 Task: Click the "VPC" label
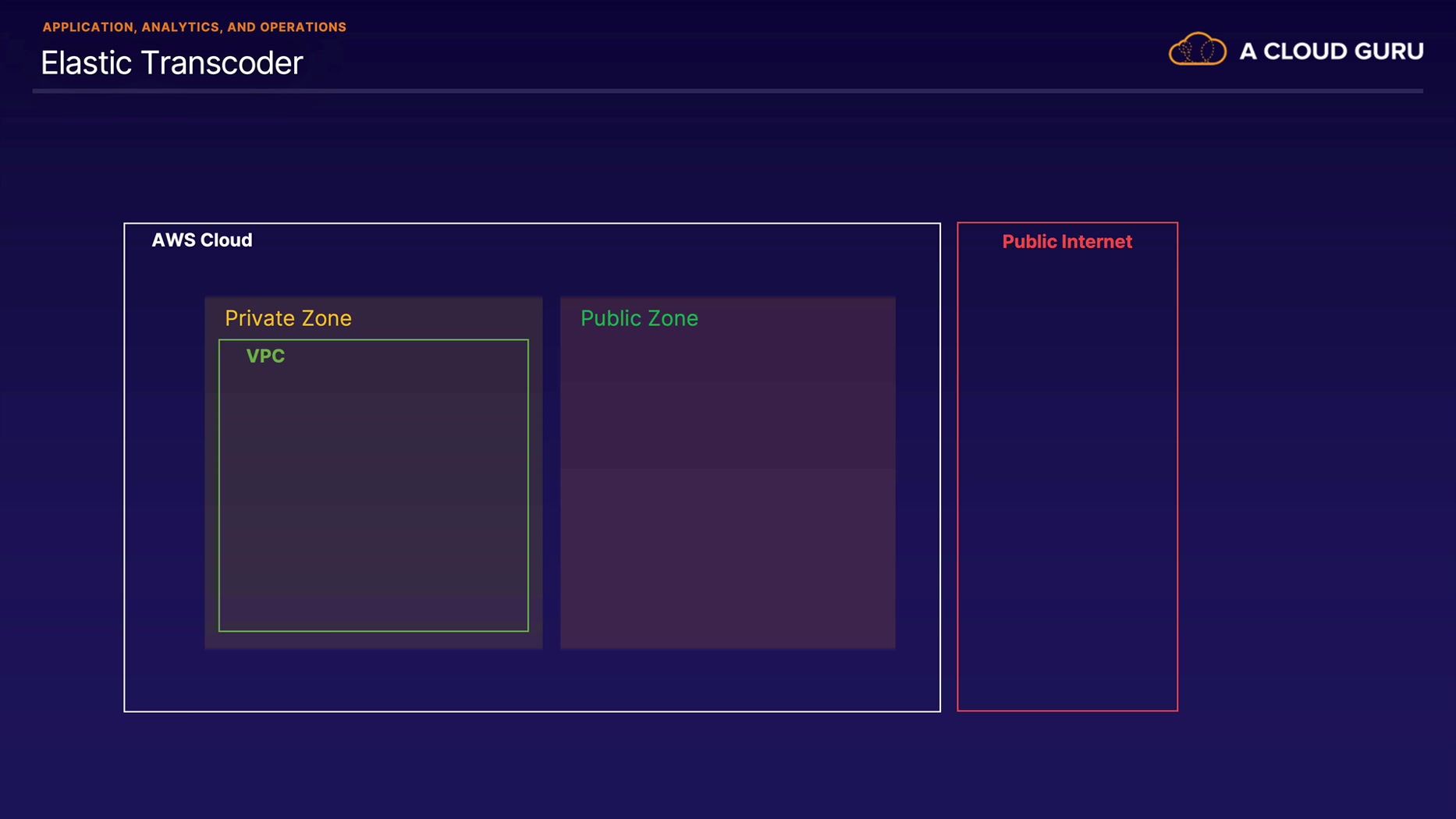[265, 356]
